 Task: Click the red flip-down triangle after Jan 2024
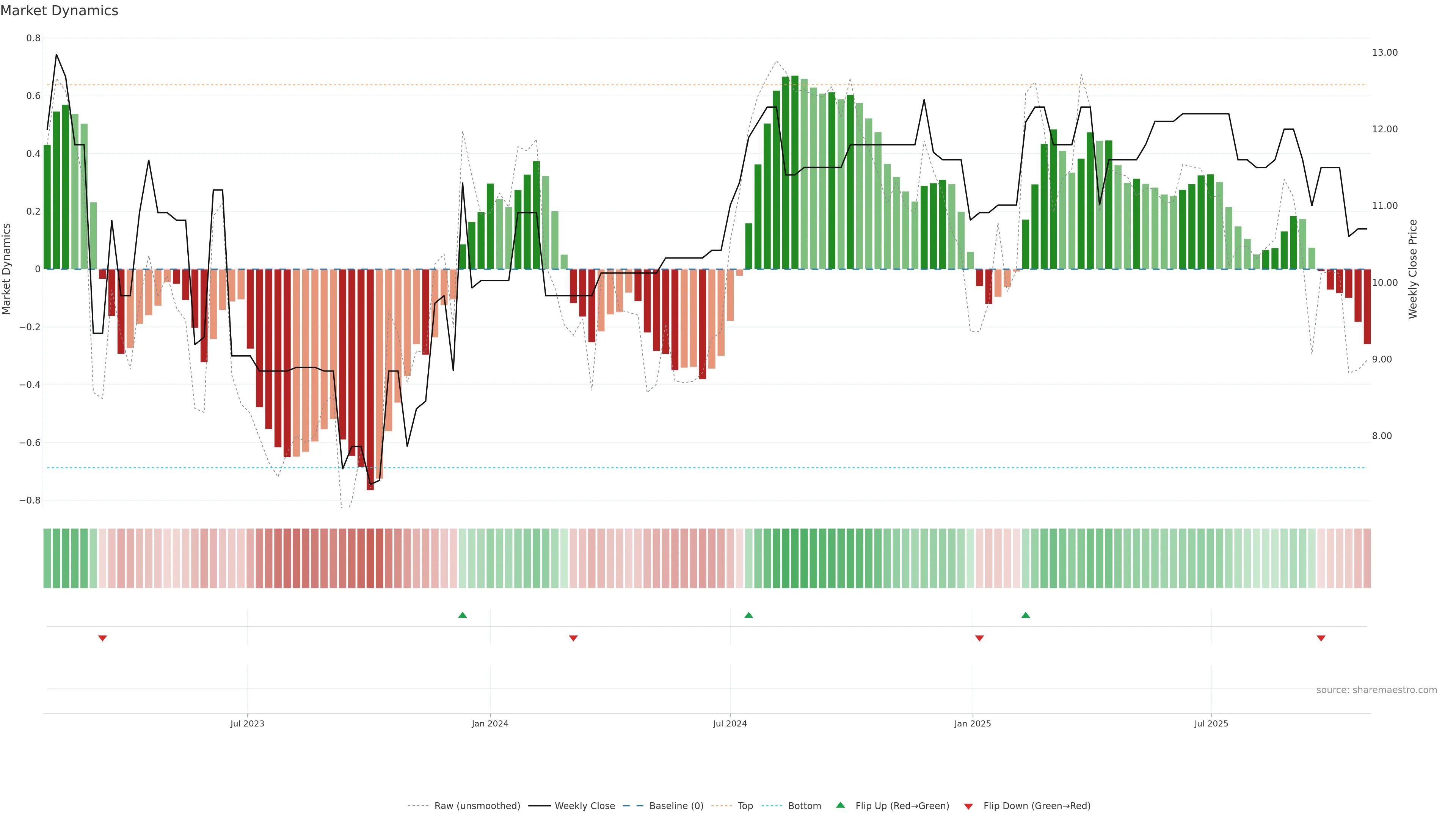click(573, 638)
